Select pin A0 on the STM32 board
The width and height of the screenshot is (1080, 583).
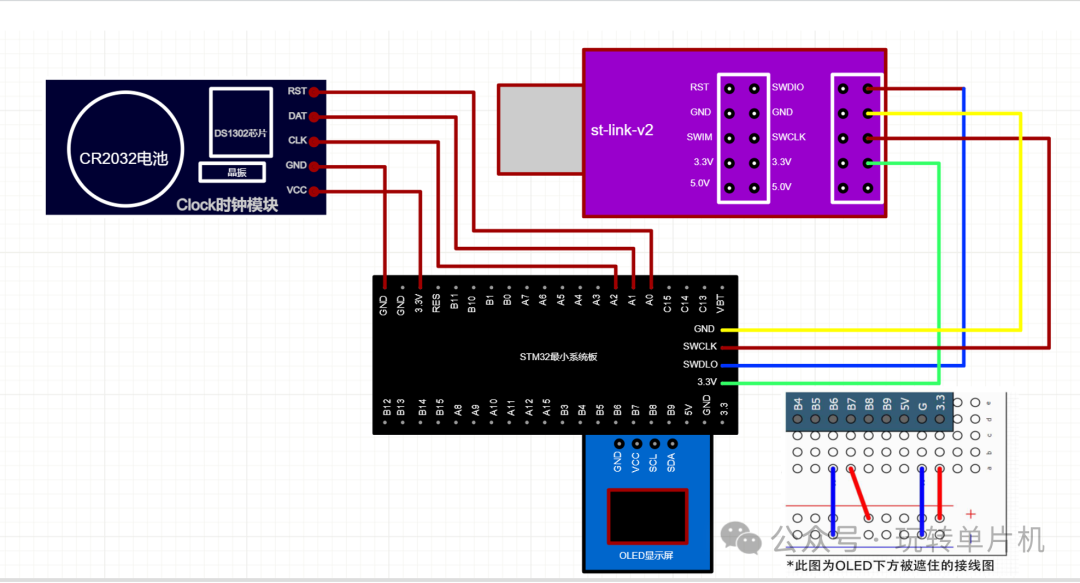click(650, 300)
